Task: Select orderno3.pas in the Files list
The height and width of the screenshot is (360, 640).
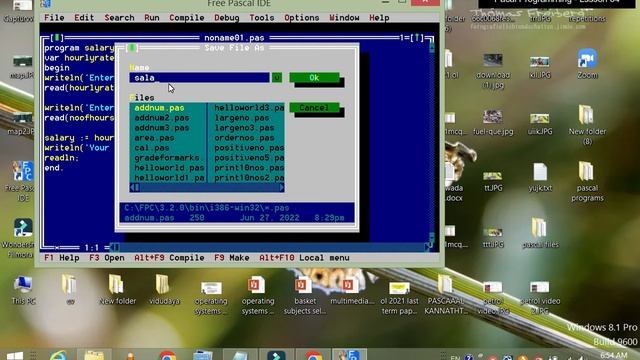Action: point(244,138)
